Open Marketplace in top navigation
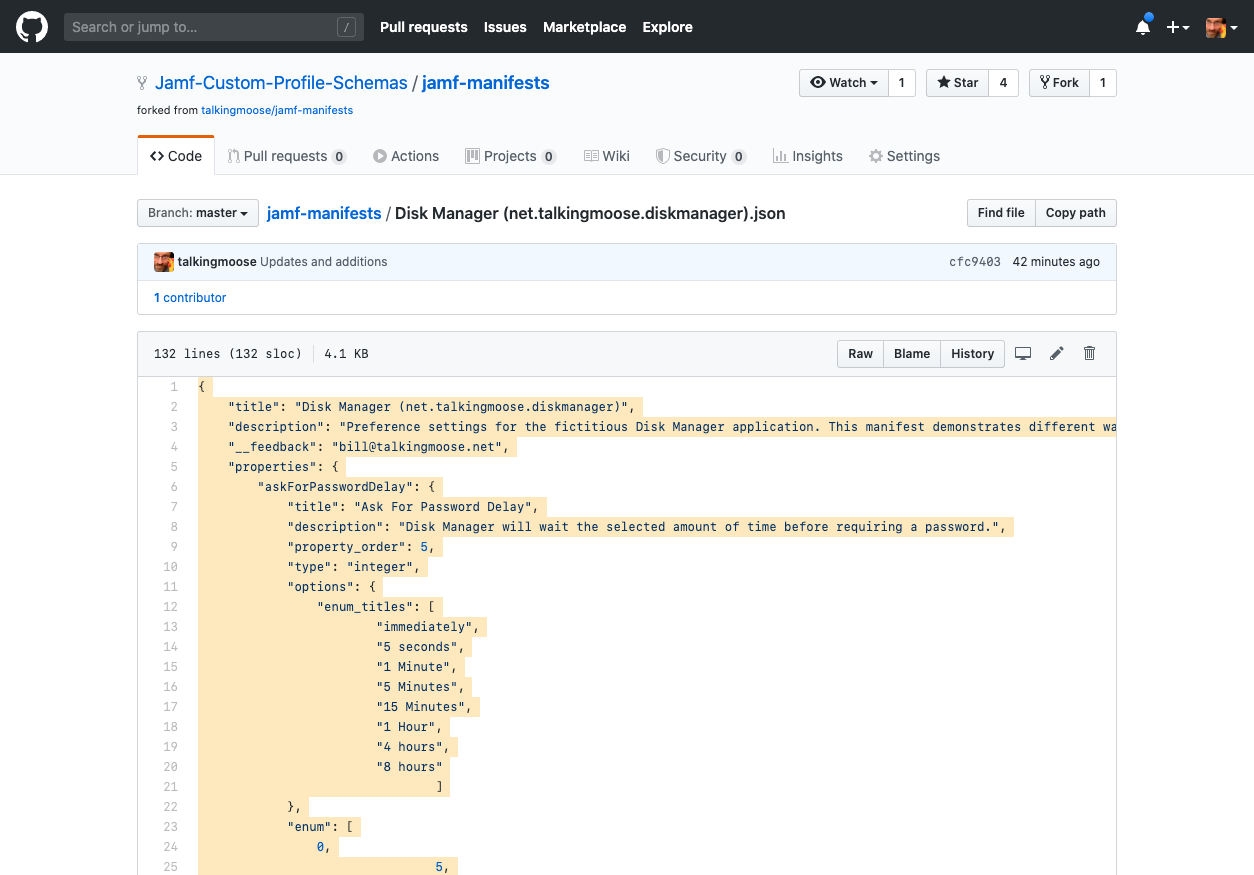 click(585, 27)
